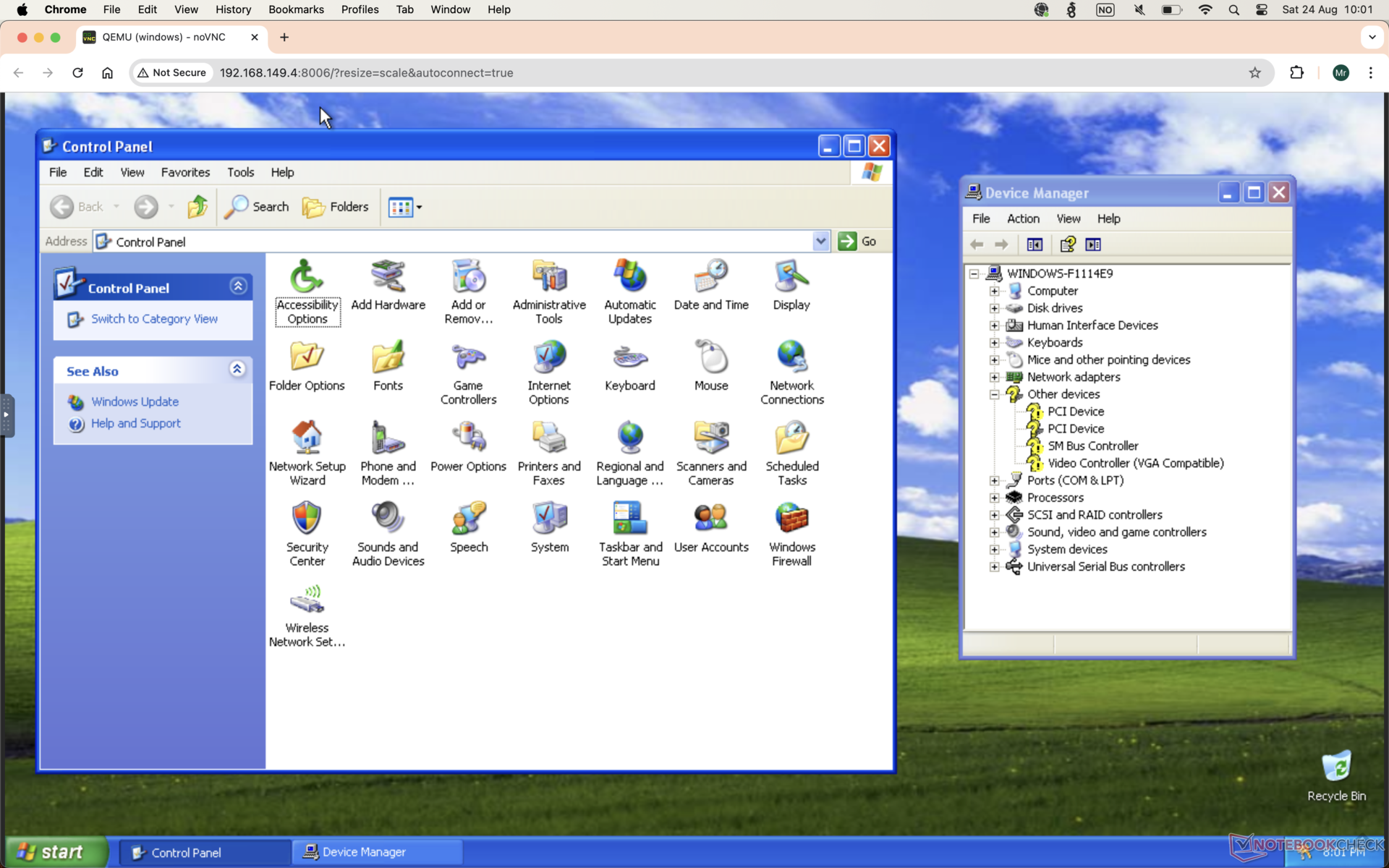Collapse WINDOWS-F1114E9 root node
Screen dimensions: 1389x868
pos(974,273)
